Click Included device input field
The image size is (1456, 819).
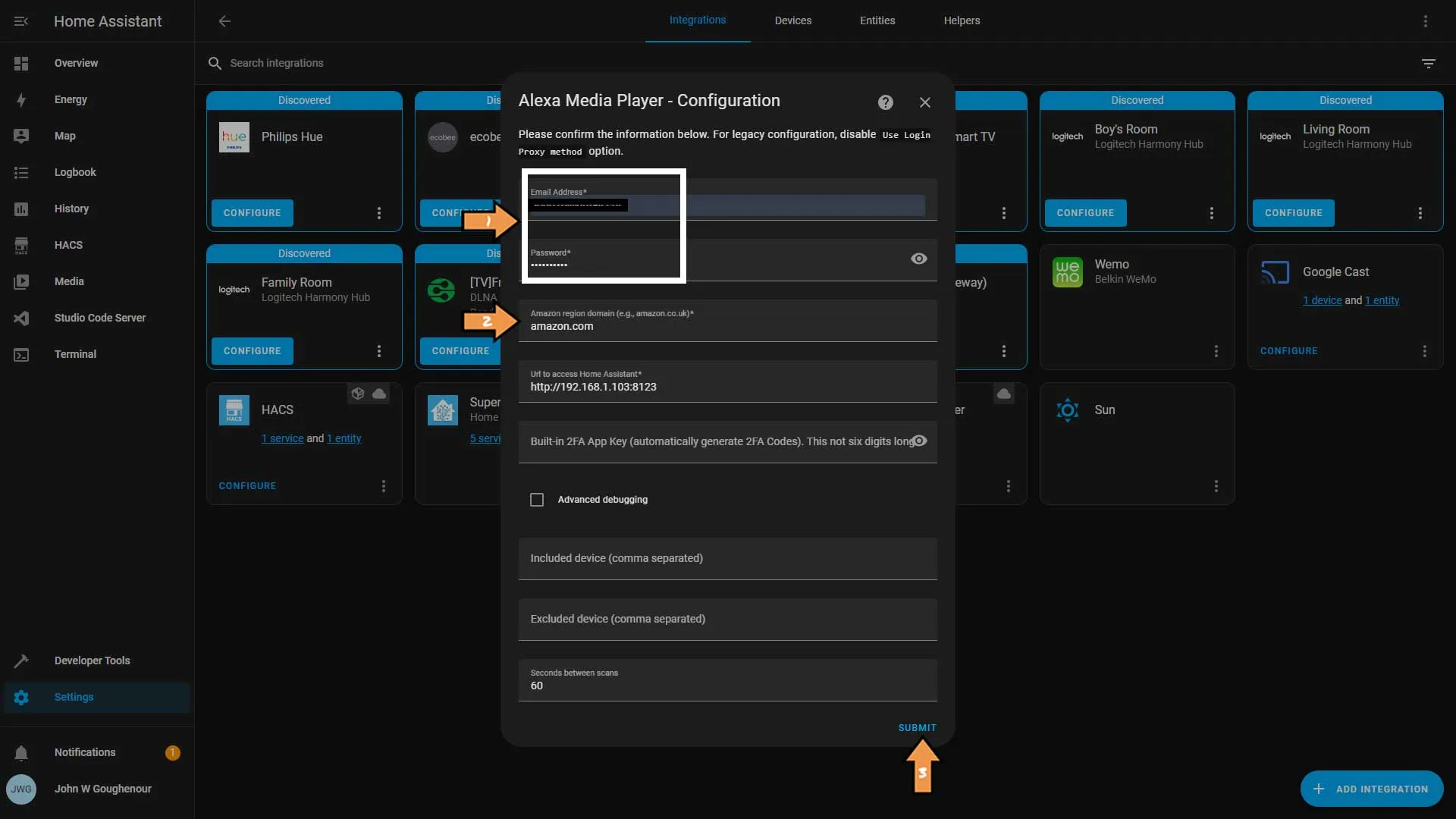[x=727, y=558]
